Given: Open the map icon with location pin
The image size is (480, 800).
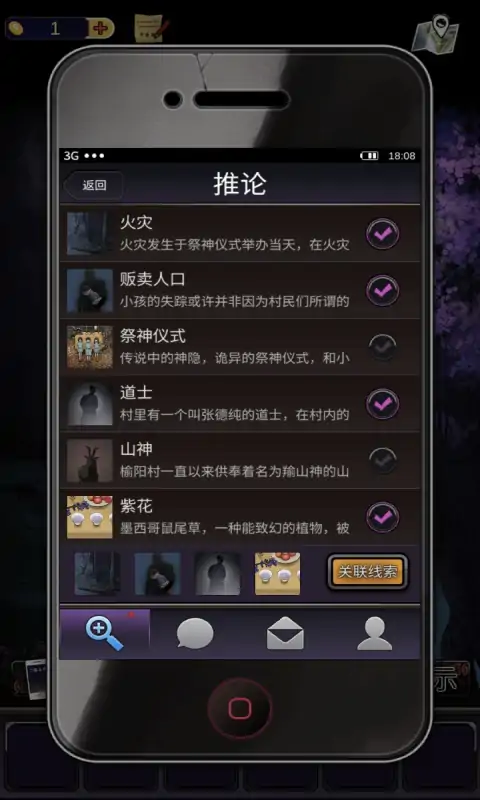Looking at the screenshot, I should tap(435, 34).
